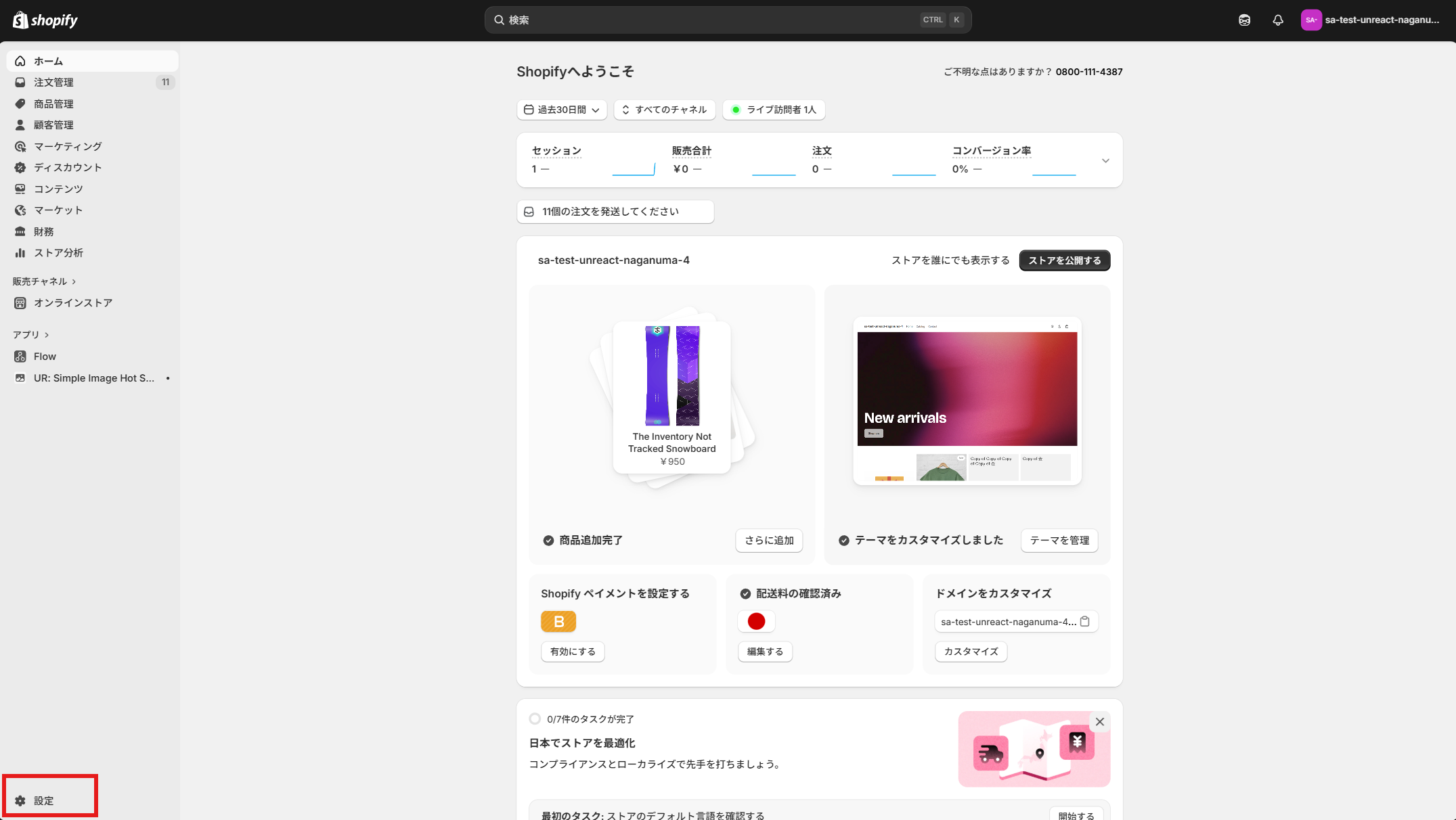Open the Flow app in sidebar
This screenshot has height=820, width=1456.
[x=45, y=356]
